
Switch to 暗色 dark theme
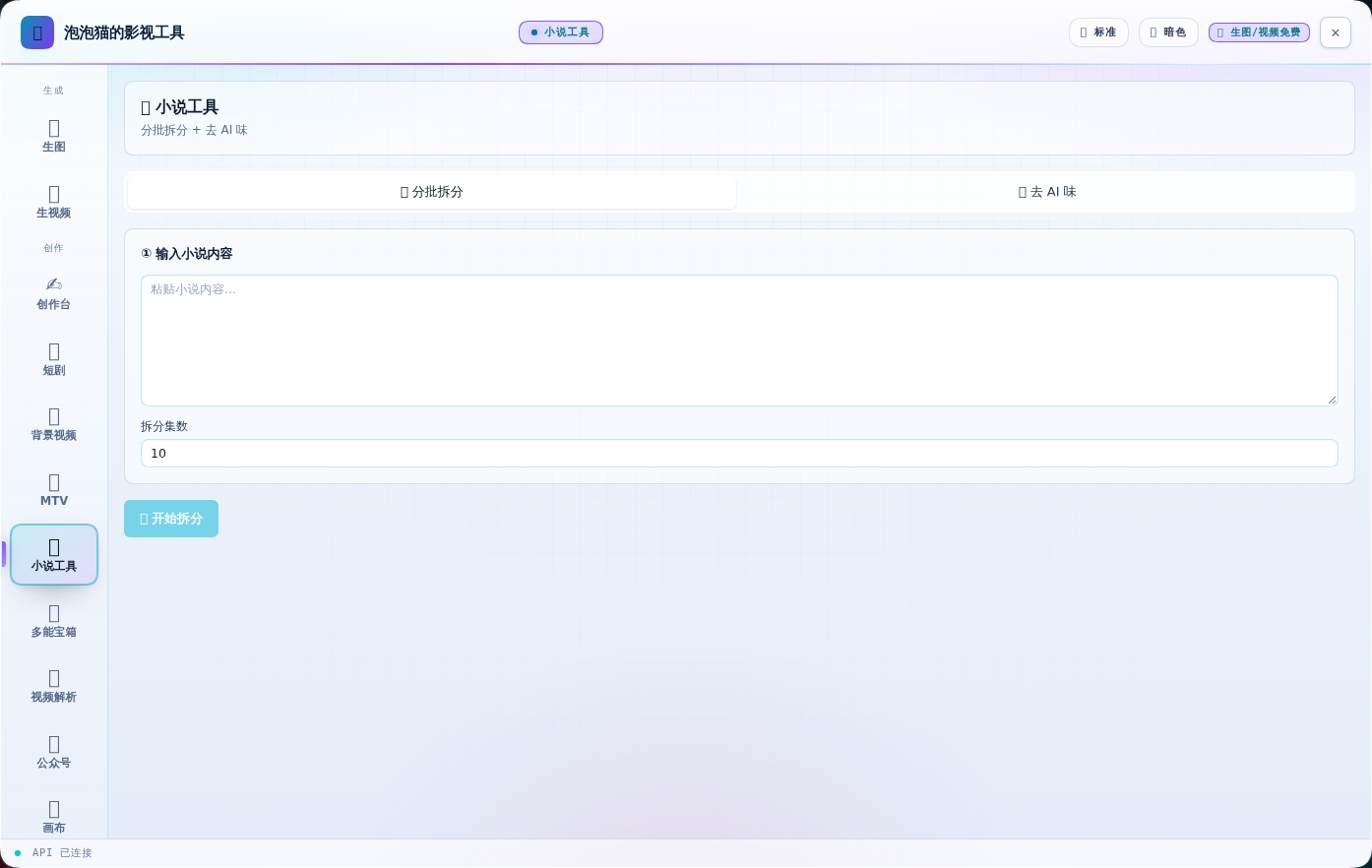[x=1168, y=32]
